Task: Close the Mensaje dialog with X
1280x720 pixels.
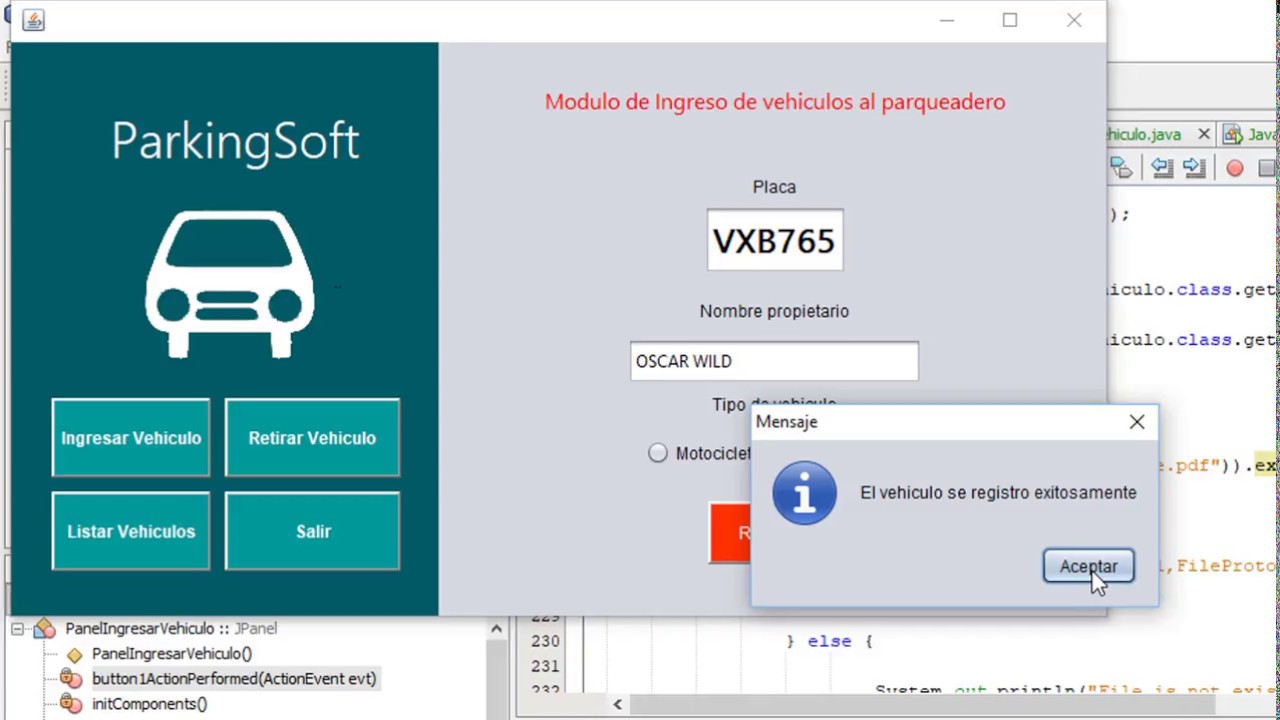Action: (x=1137, y=422)
